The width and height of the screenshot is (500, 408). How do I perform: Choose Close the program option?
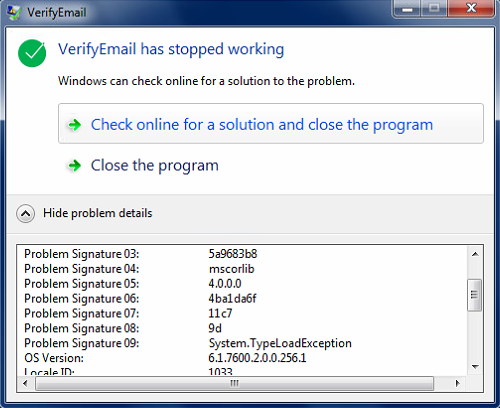point(155,166)
